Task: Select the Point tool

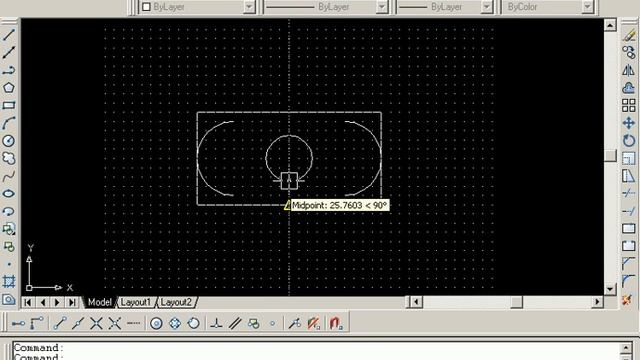Action: click(9, 264)
